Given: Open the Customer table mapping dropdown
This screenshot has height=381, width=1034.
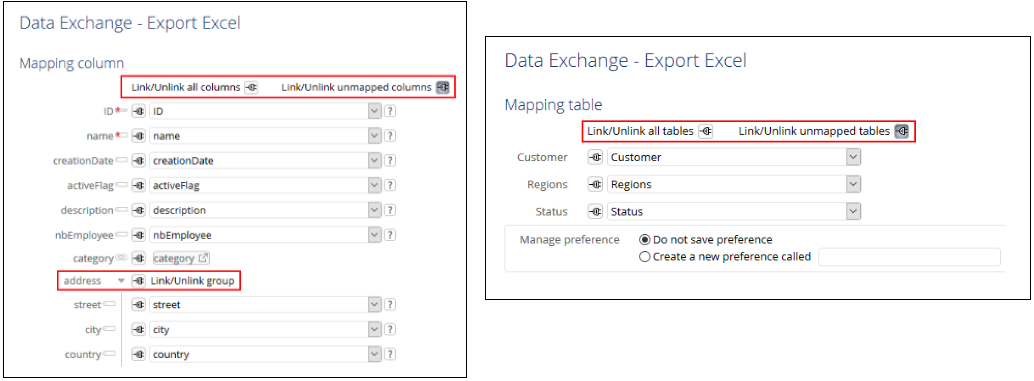Looking at the screenshot, I should click(853, 158).
